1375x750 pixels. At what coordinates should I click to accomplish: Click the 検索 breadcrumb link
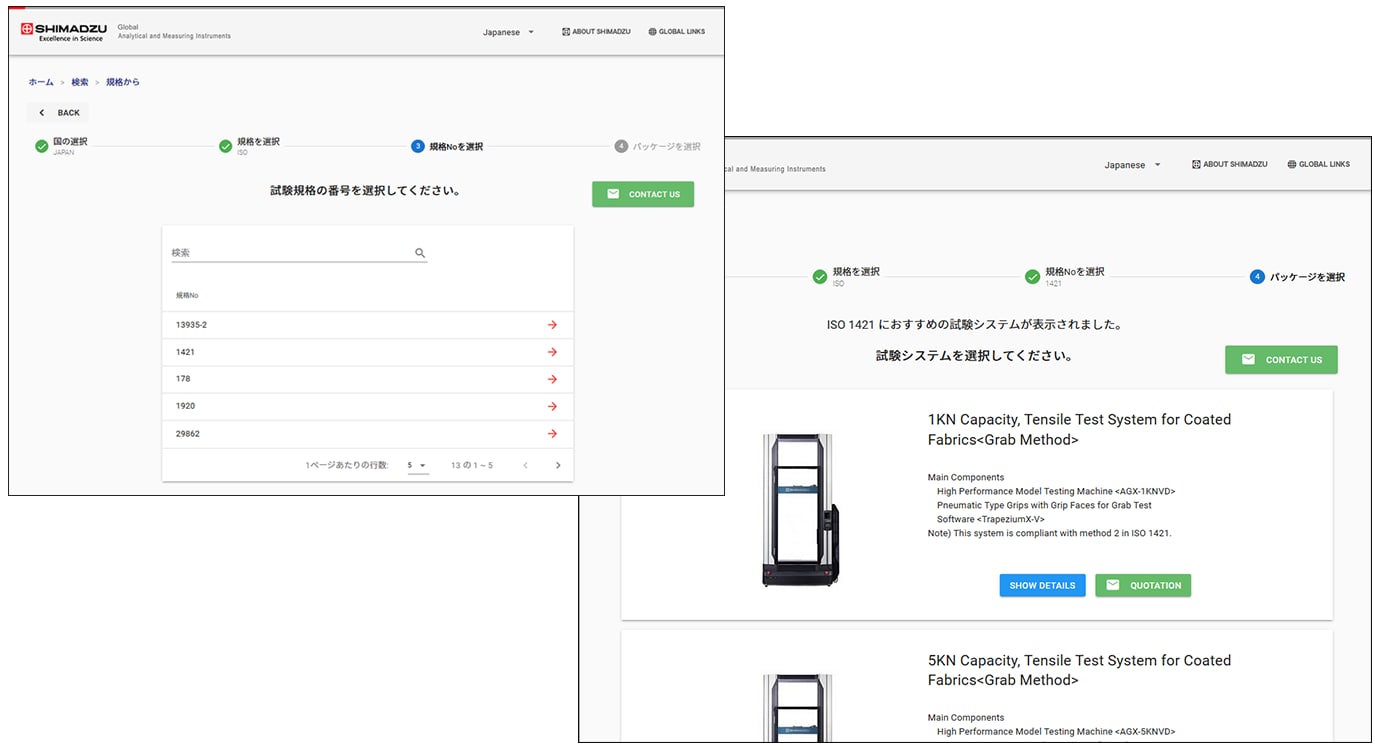click(x=80, y=82)
